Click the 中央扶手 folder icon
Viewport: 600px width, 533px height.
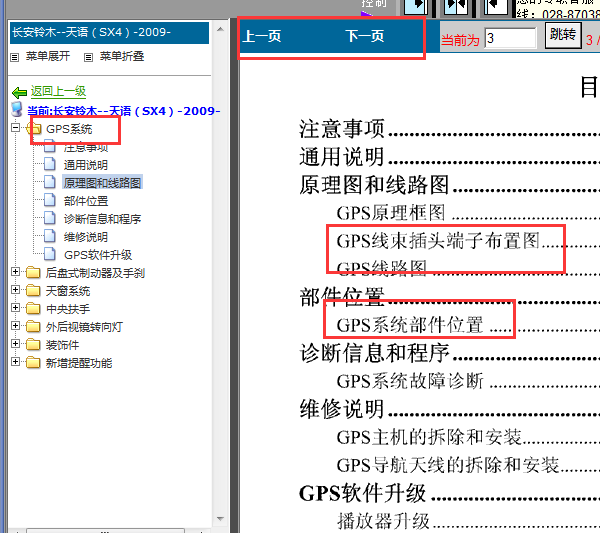33,308
